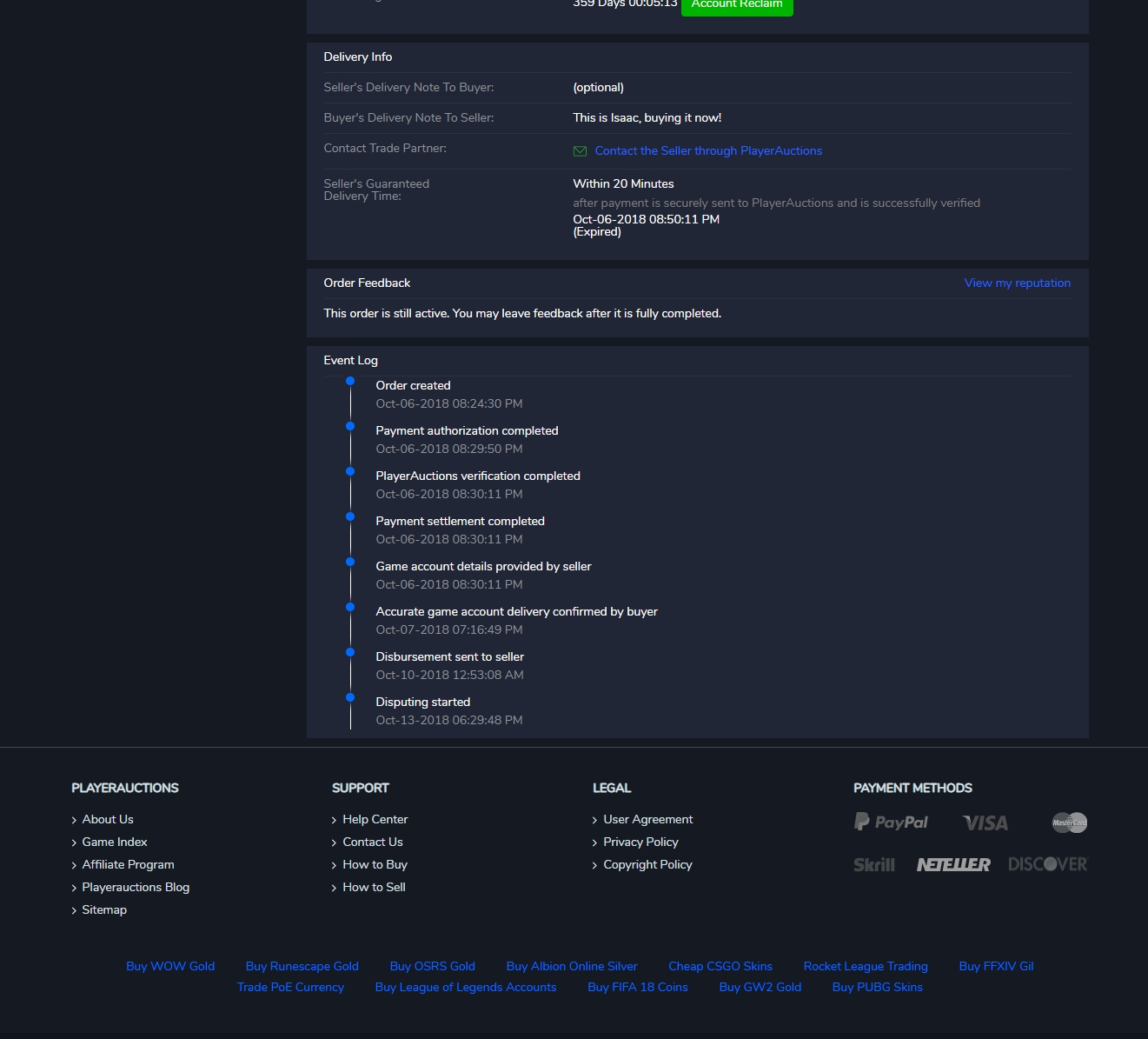Click the Discover payment method icon
Screen dimensions: 1148x1039
(1047, 864)
